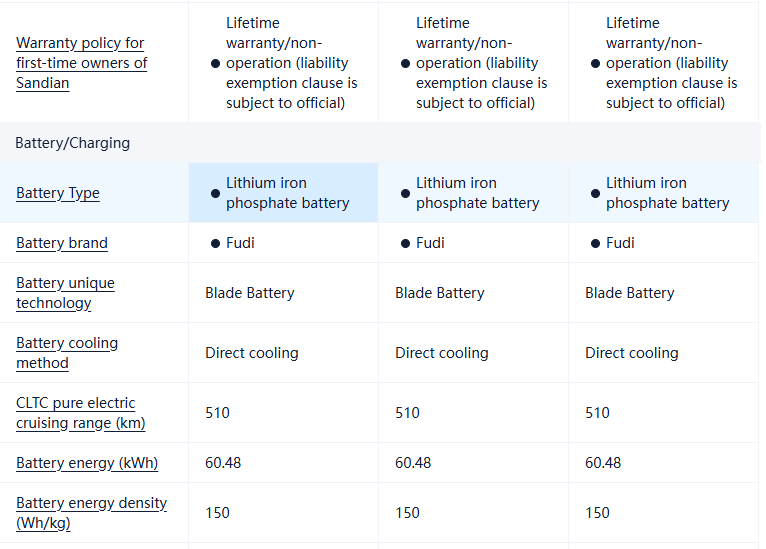The height and width of the screenshot is (549, 766).
Task: Select the 510 value in the first column
Action: (x=217, y=413)
